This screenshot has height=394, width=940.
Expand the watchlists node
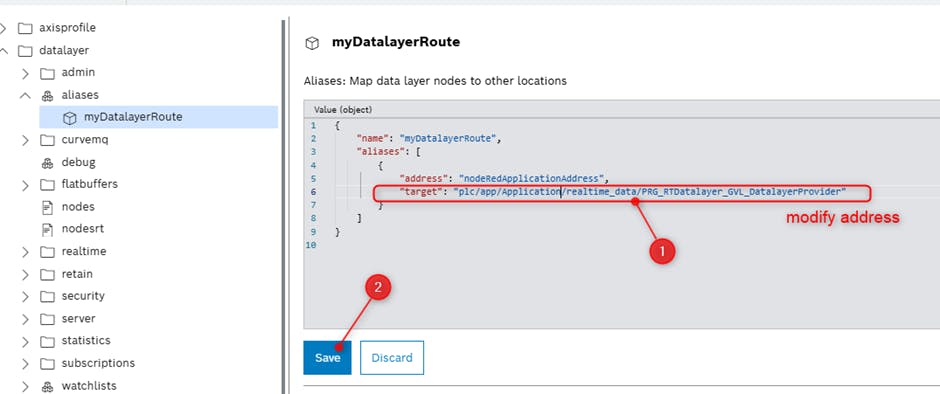[x=25, y=387]
